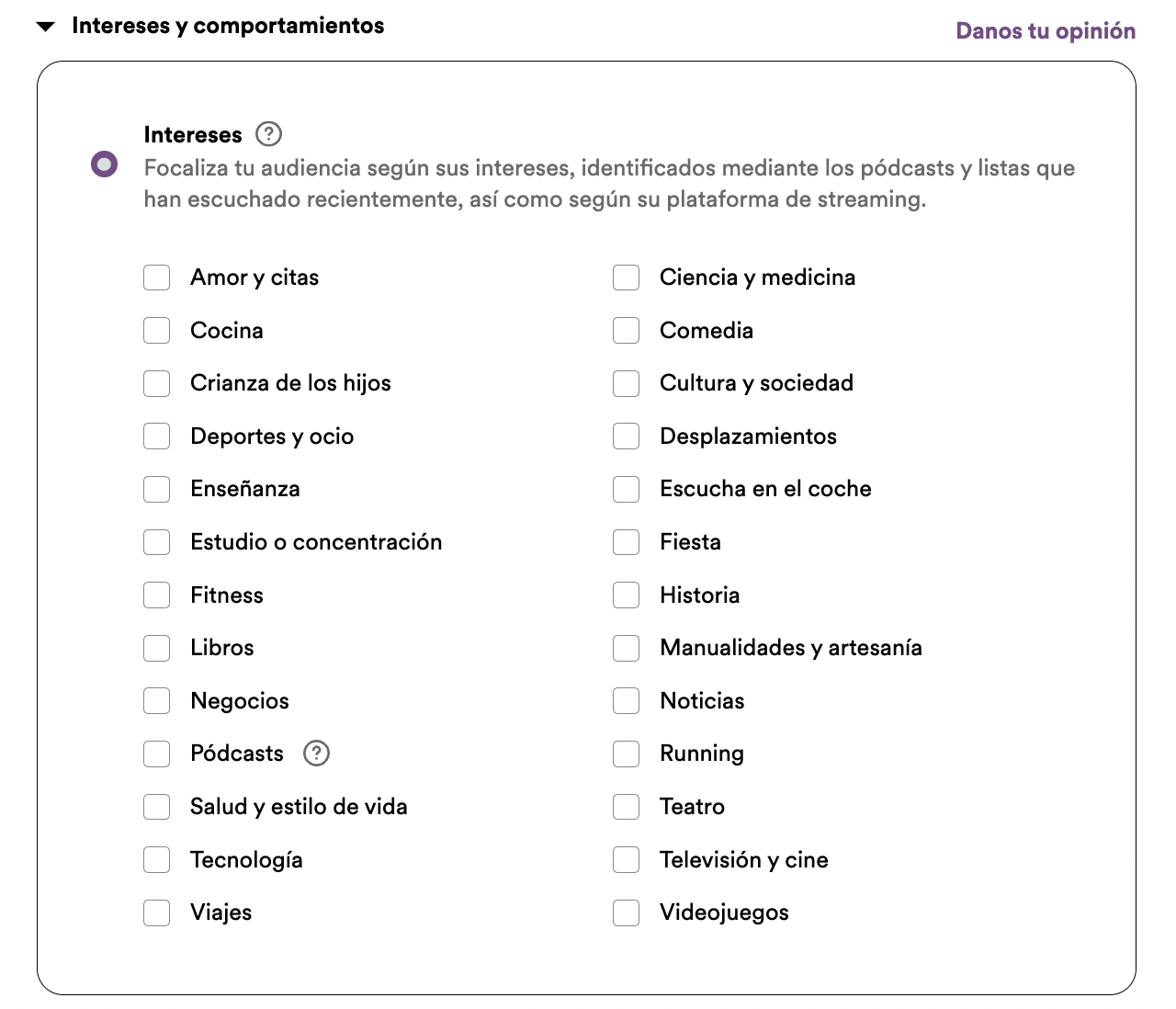Enable the Cocina interest
The width and height of the screenshot is (1176, 1009).
click(156, 330)
